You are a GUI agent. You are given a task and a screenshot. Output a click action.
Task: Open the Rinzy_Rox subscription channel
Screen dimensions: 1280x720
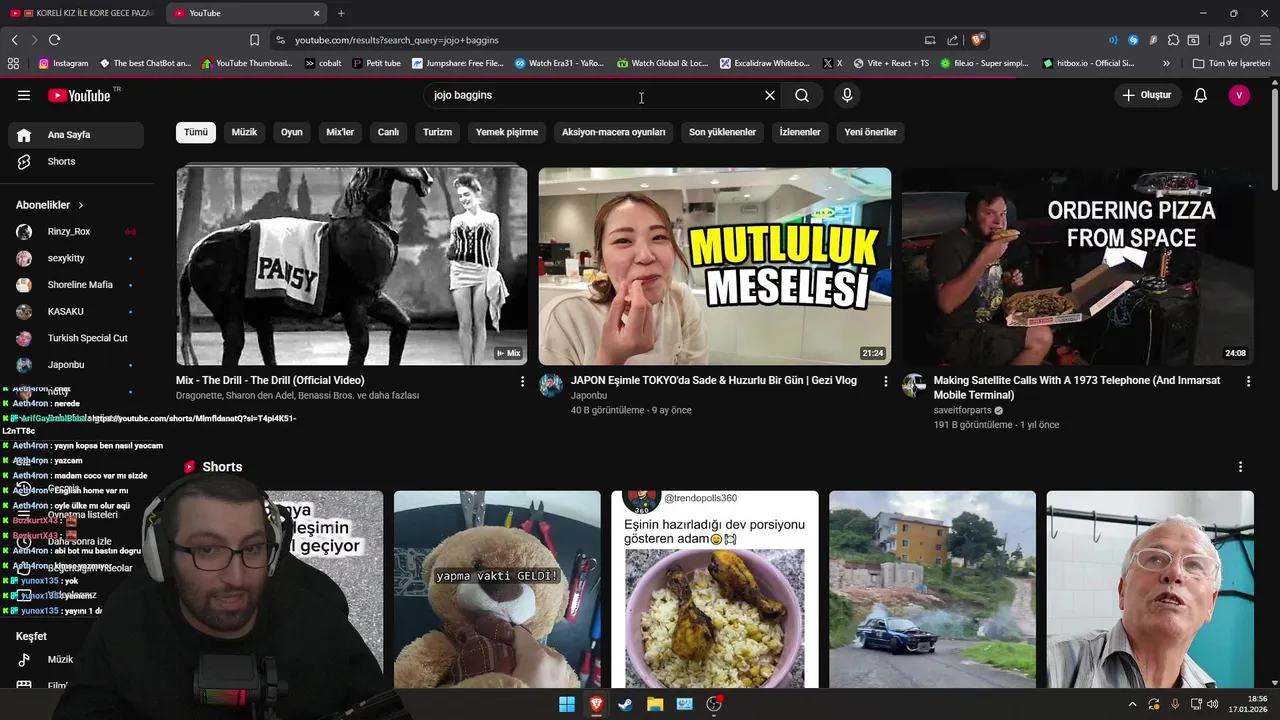76,231
